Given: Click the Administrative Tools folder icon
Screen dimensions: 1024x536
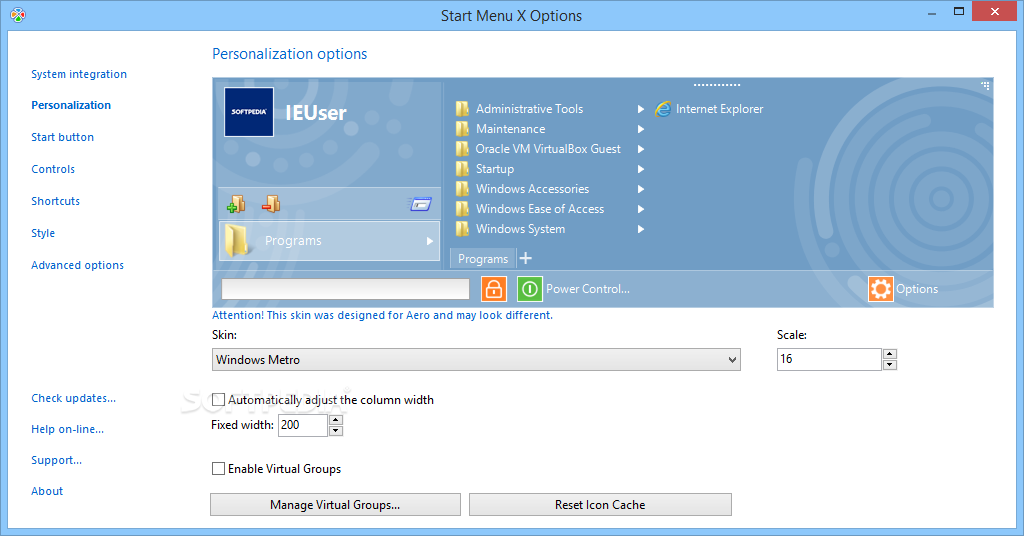Looking at the screenshot, I should coord(462,109).
